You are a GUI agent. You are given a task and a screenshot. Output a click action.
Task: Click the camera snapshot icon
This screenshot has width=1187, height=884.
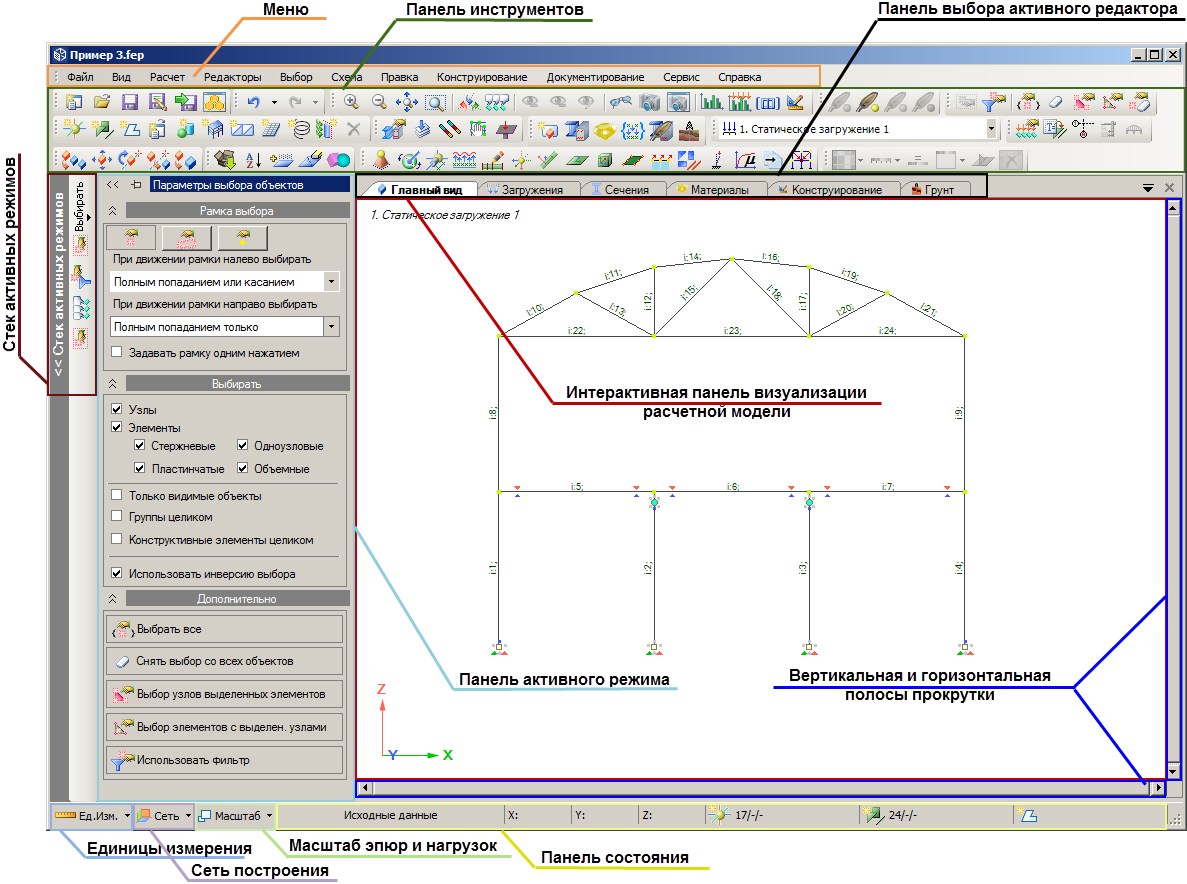tap(650, 102)
